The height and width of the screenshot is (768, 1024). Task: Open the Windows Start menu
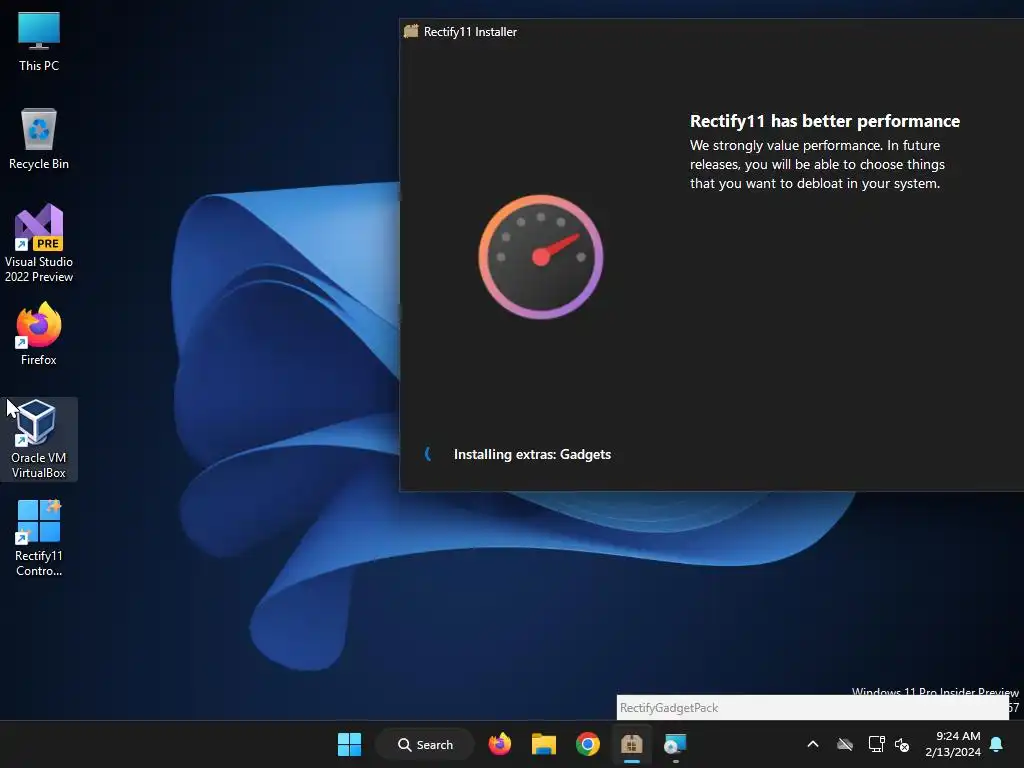click(x=349, y=744)
